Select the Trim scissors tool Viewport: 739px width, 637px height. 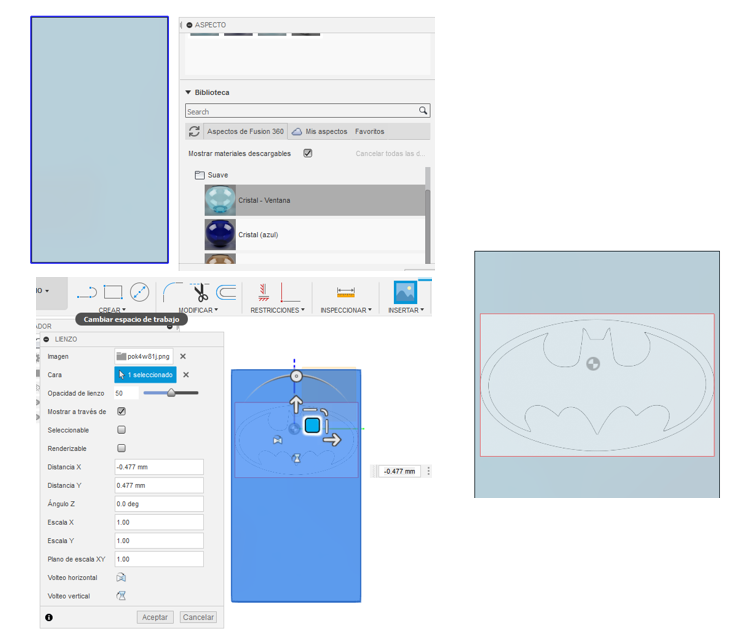200,293
